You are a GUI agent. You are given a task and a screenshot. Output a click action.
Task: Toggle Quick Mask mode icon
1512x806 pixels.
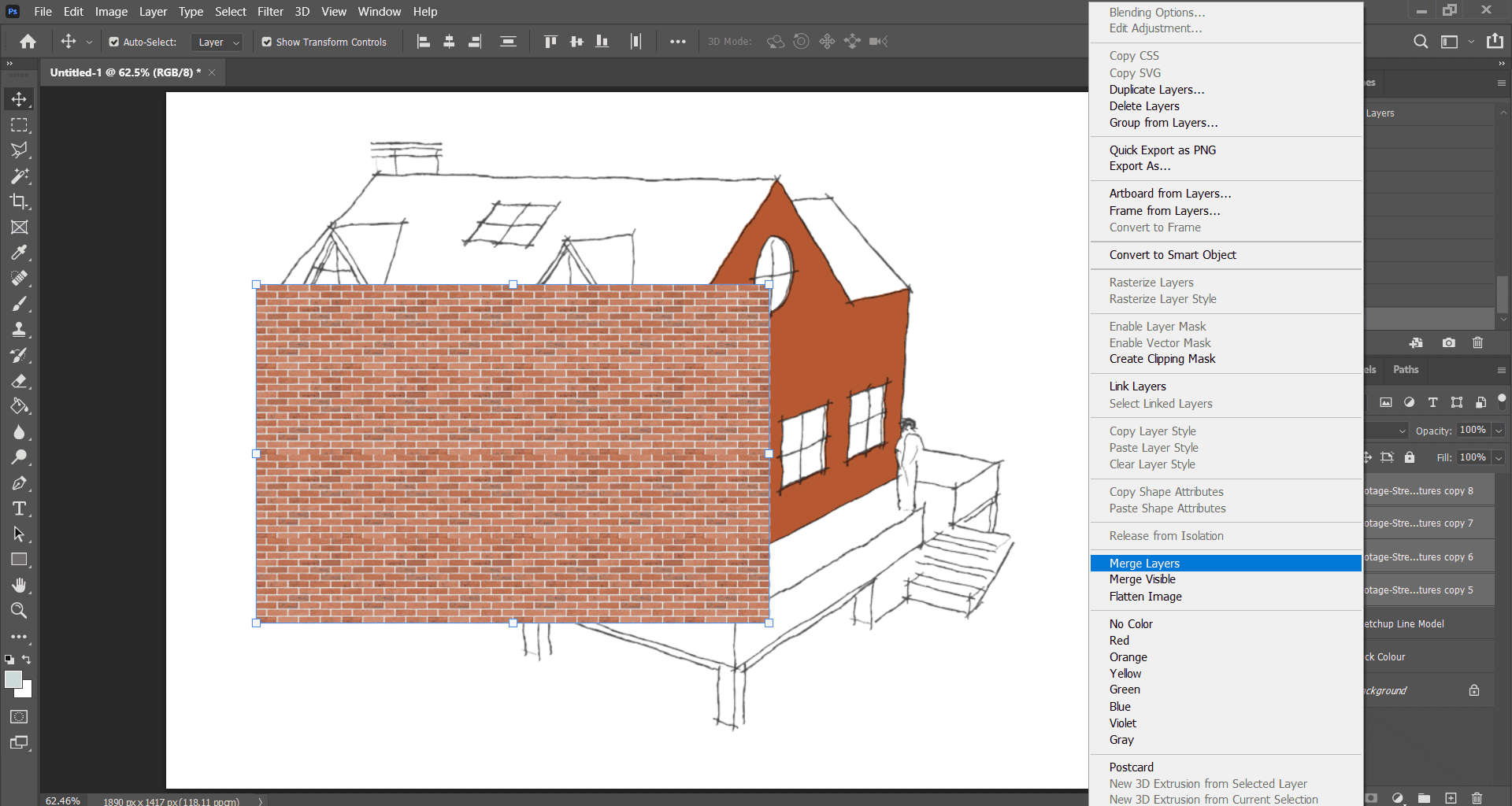tap(19, 717)
